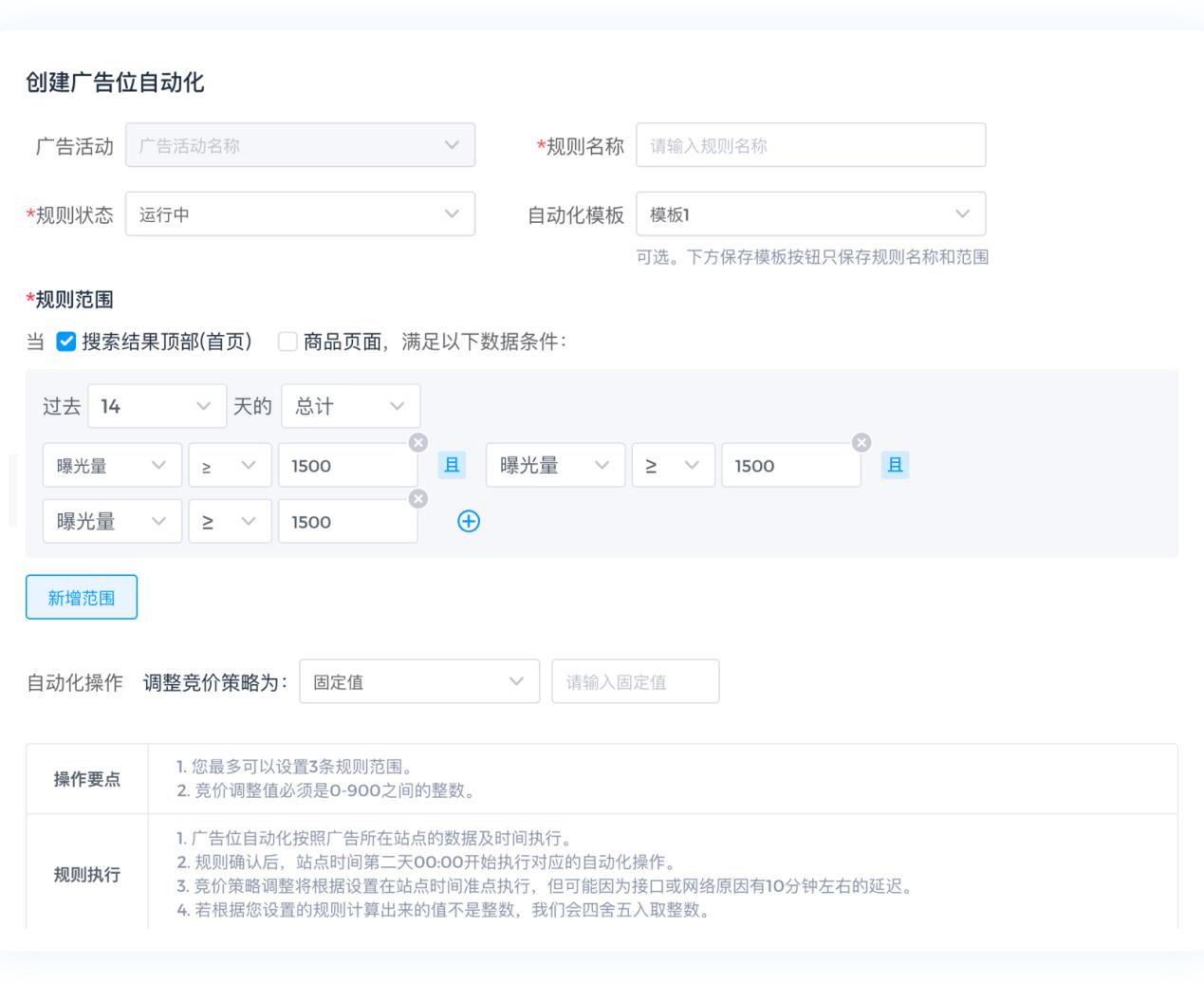Delete the second condition in first row
Viewport: 1204px width, 983px height.
[x=861, y=442]
